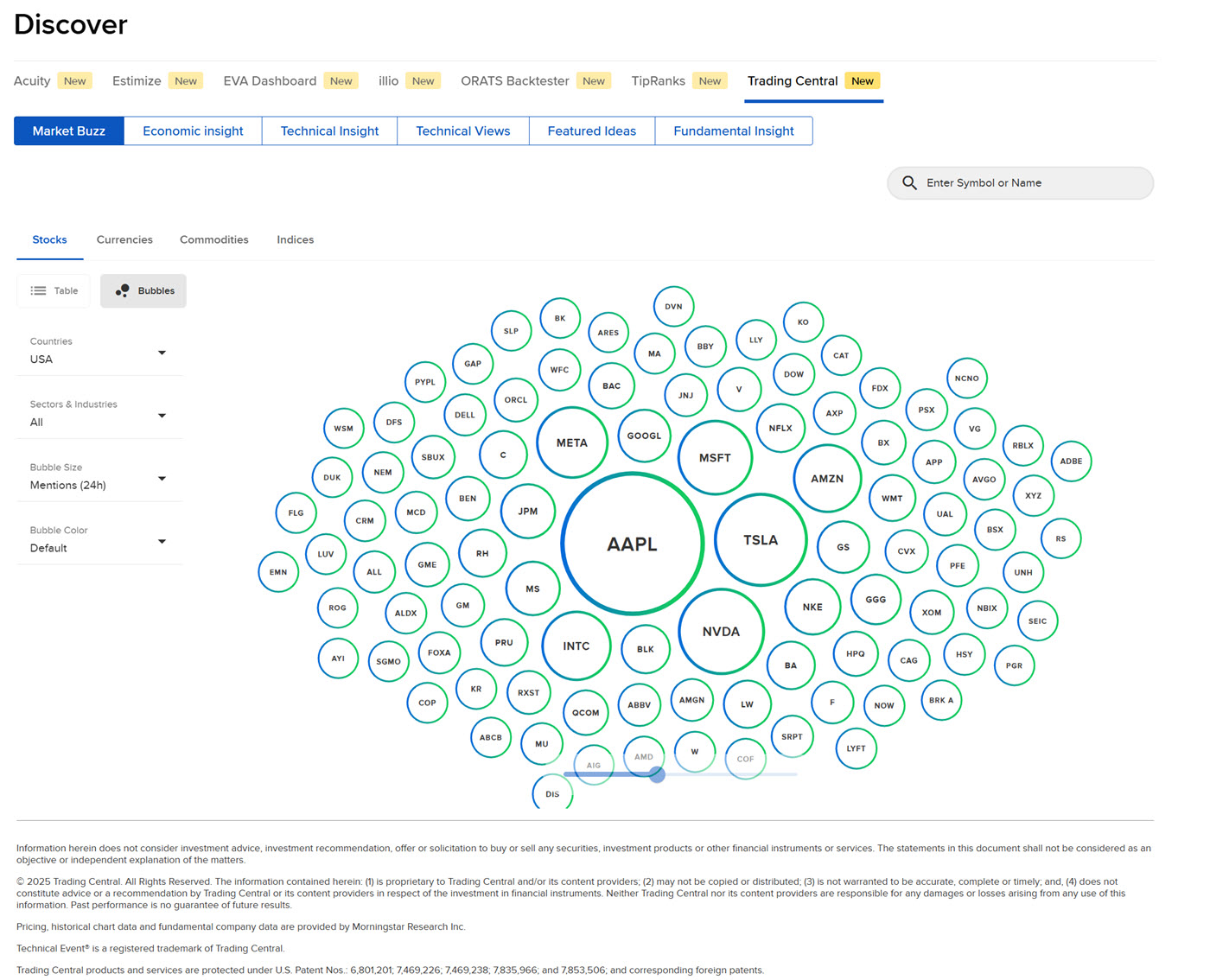Click the META bubble
The width and height of the screenshot is (1210, 980).
tap(572, 442)
